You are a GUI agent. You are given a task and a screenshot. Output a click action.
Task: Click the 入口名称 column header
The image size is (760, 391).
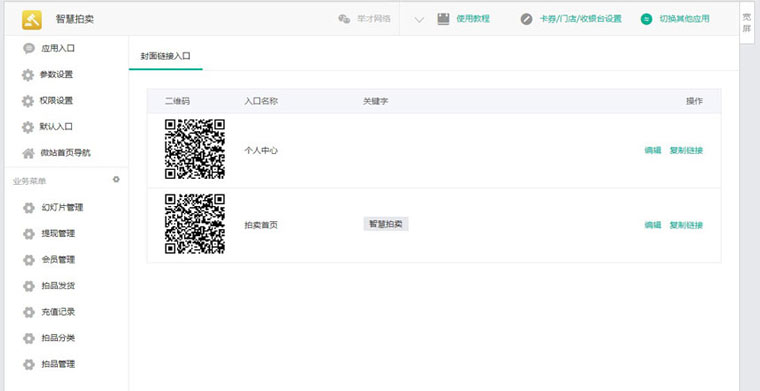click(261, 101)
